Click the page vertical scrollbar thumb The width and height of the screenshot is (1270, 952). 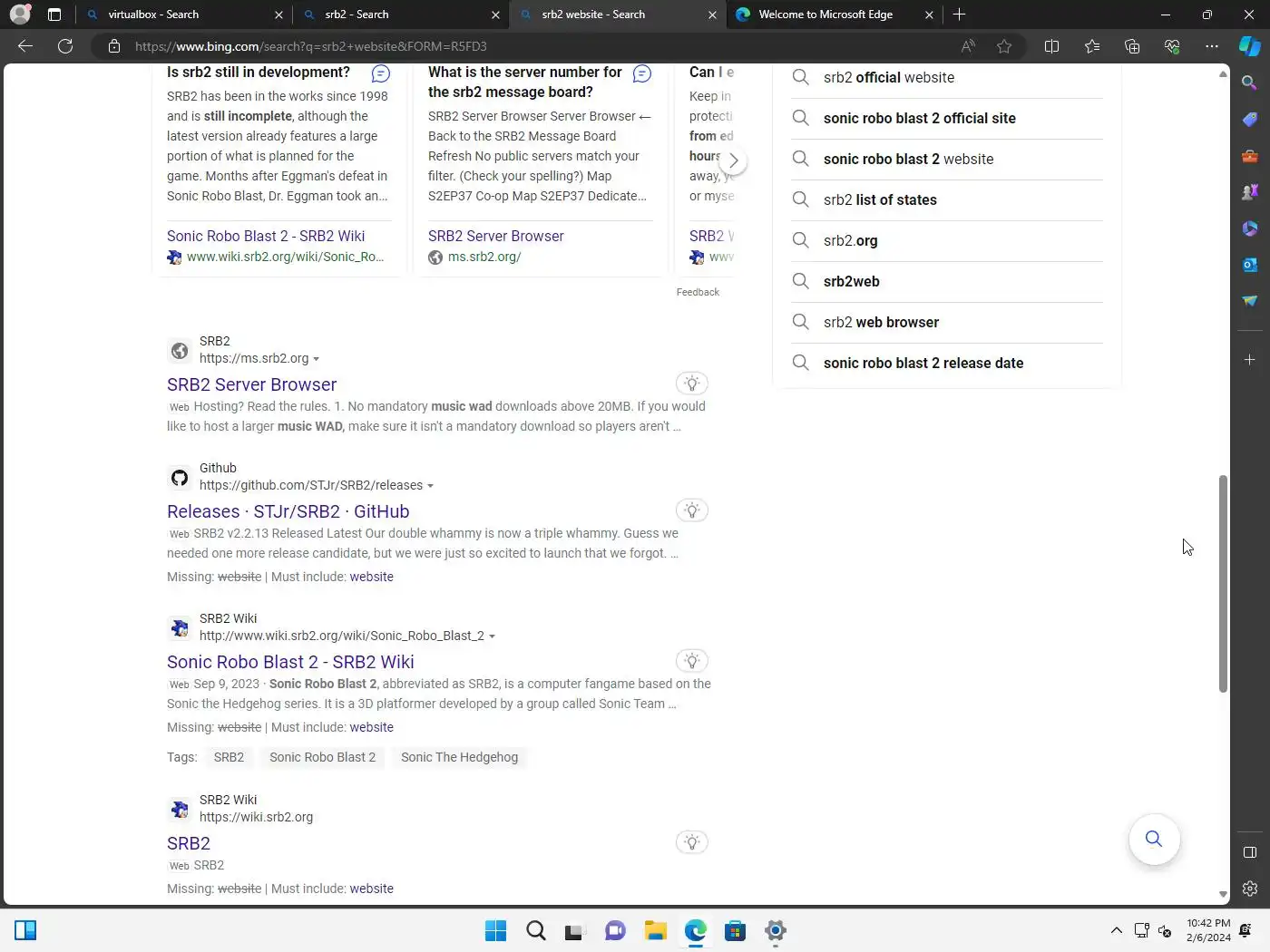(1223, 584)
